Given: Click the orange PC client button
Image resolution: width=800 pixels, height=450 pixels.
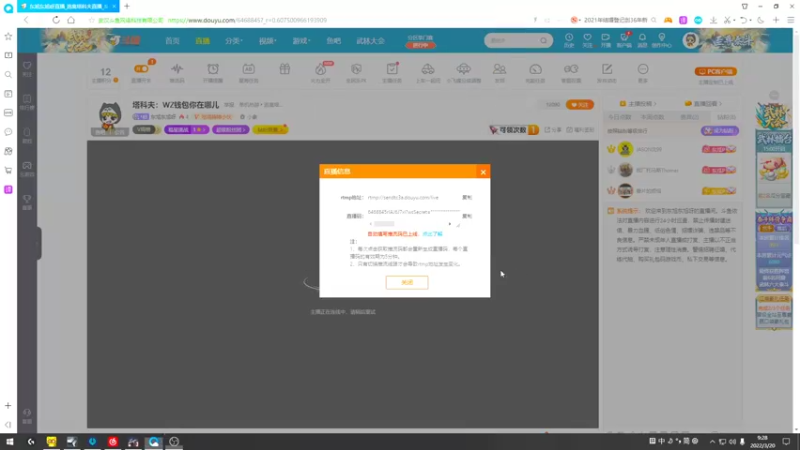Looking at the screenshot, I should coord(715,71).
